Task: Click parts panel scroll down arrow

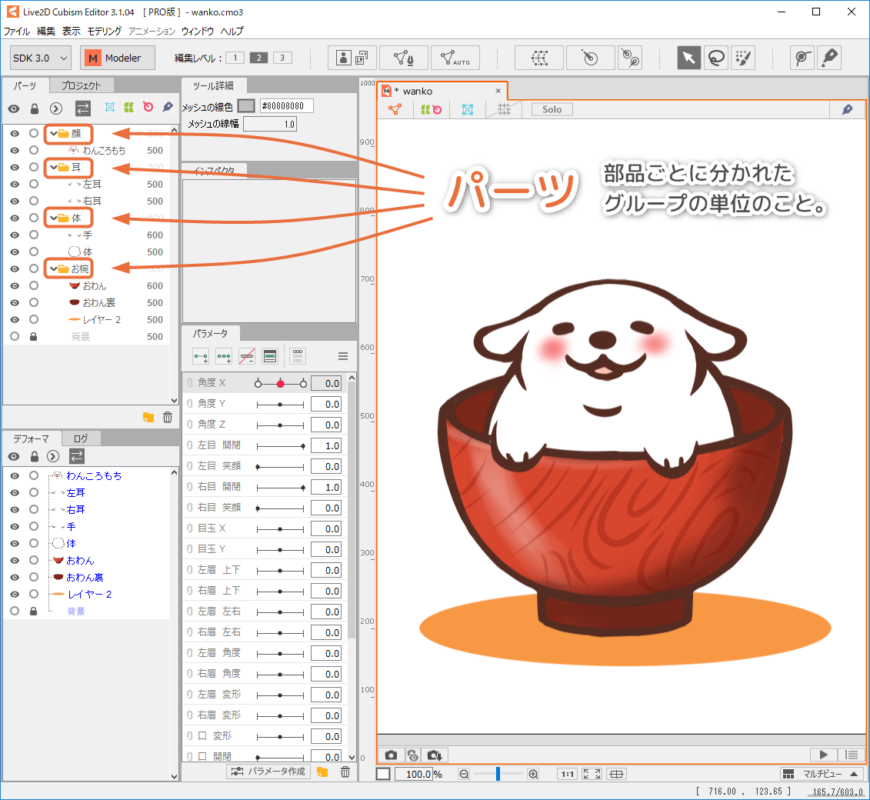Action: pyautogui.click(x=174, y=400)
